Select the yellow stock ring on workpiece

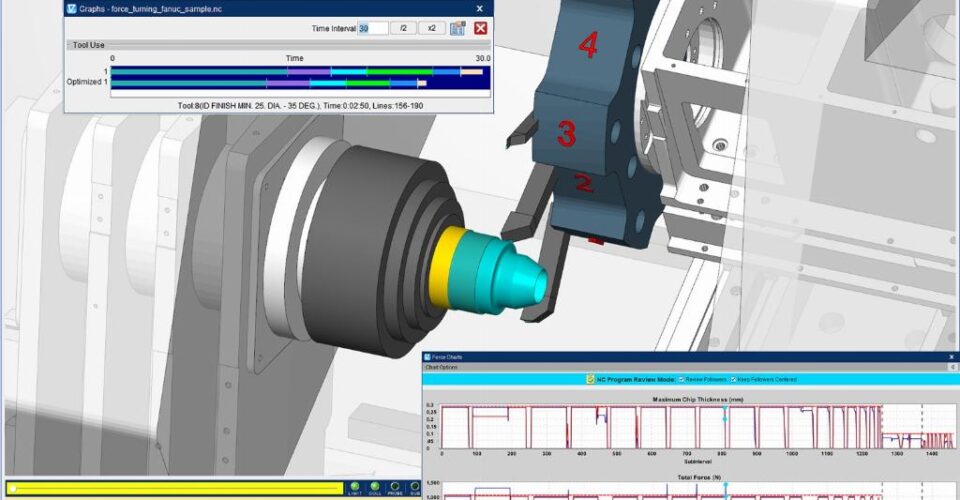pyautogui.click(x=446, y=267)
